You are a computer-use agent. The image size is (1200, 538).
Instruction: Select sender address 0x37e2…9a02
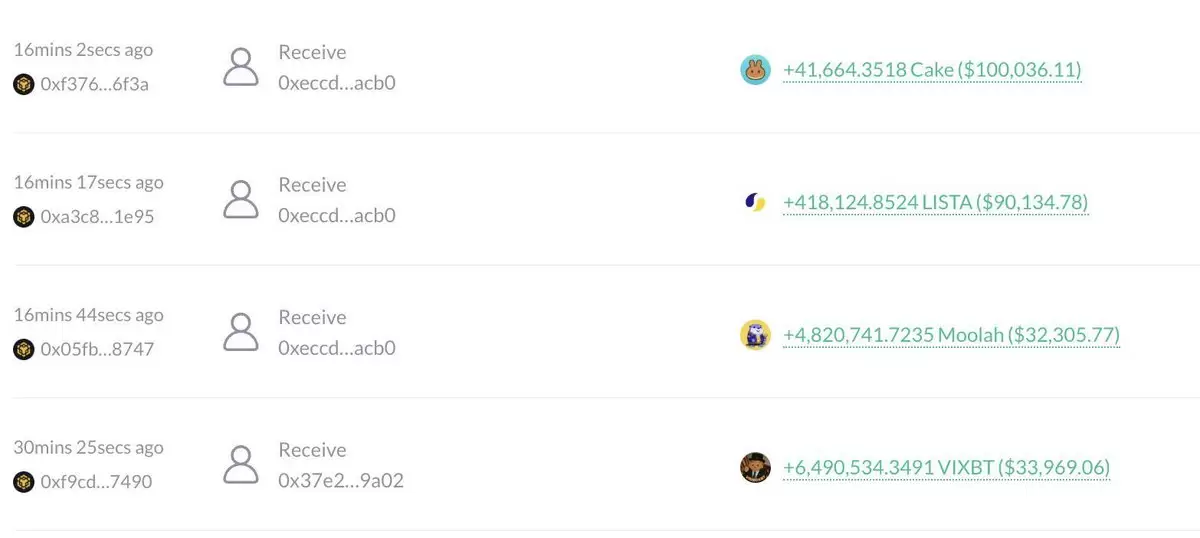[x=341, y=481]
